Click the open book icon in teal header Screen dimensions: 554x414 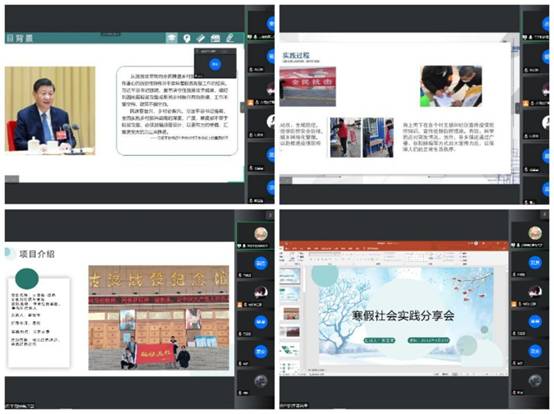tap(215, 38)
